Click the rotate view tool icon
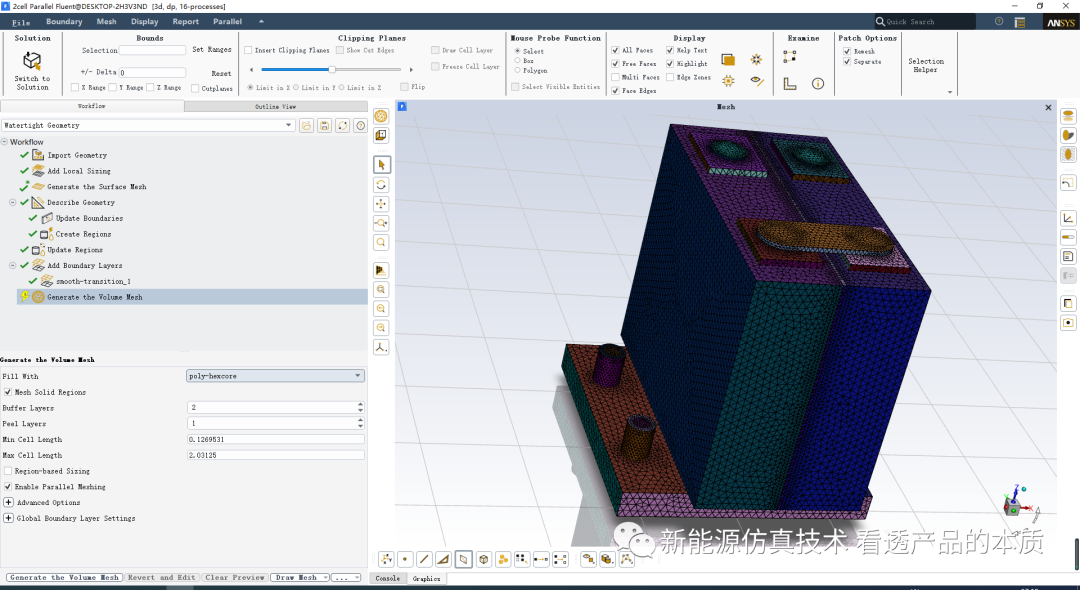 [381, 184]
